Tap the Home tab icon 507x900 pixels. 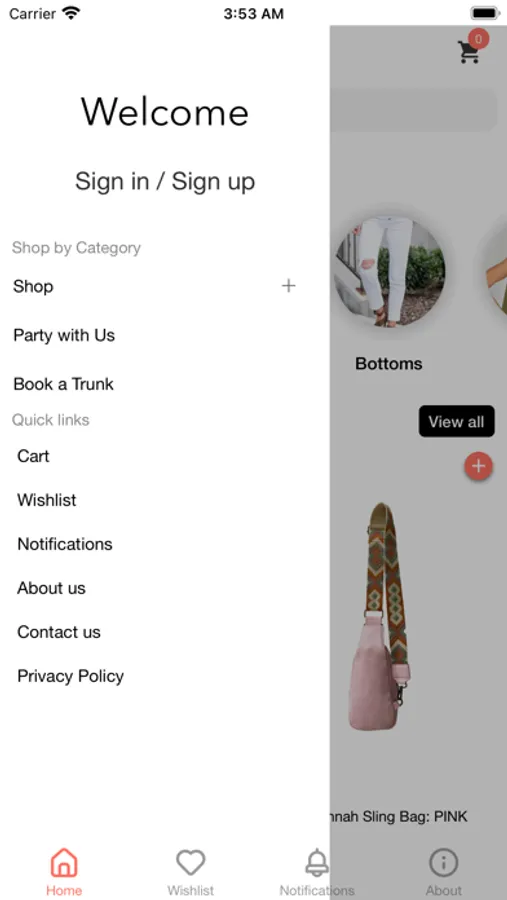(64, 863)
